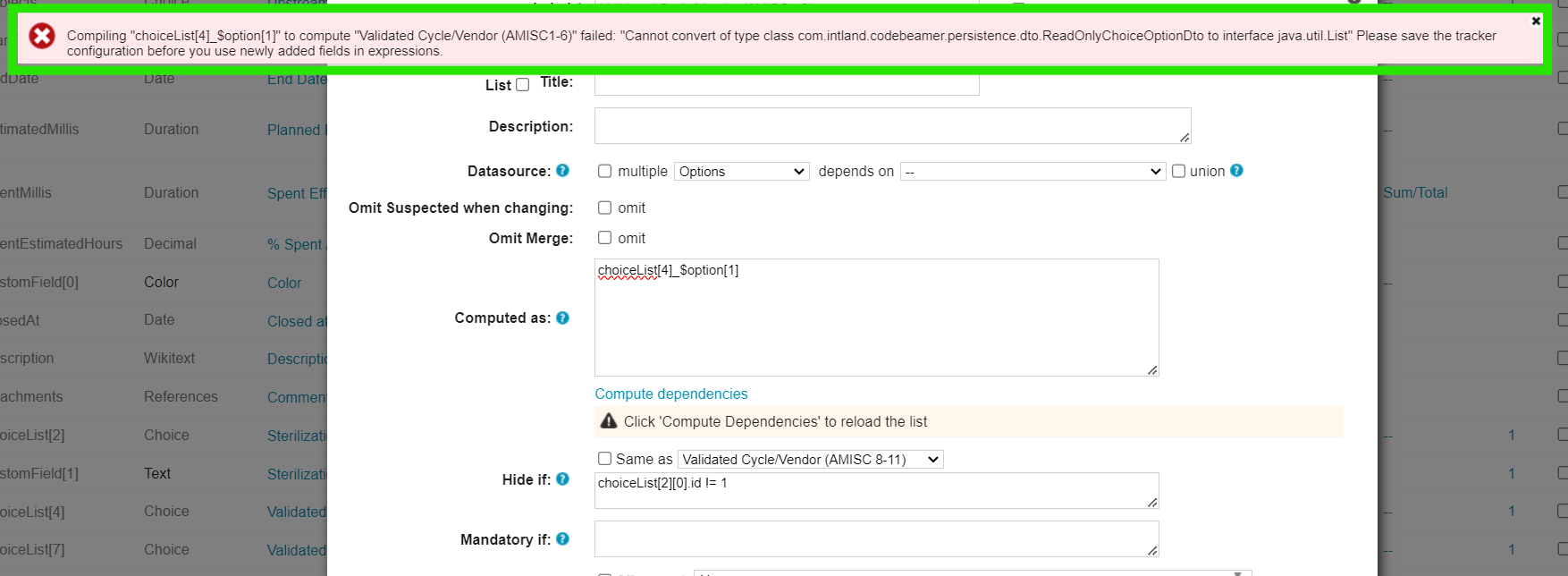Viewport: 1568px width, 576px height.
Task: Open the Sum/Total link in background table
Action: (1415, 192)
